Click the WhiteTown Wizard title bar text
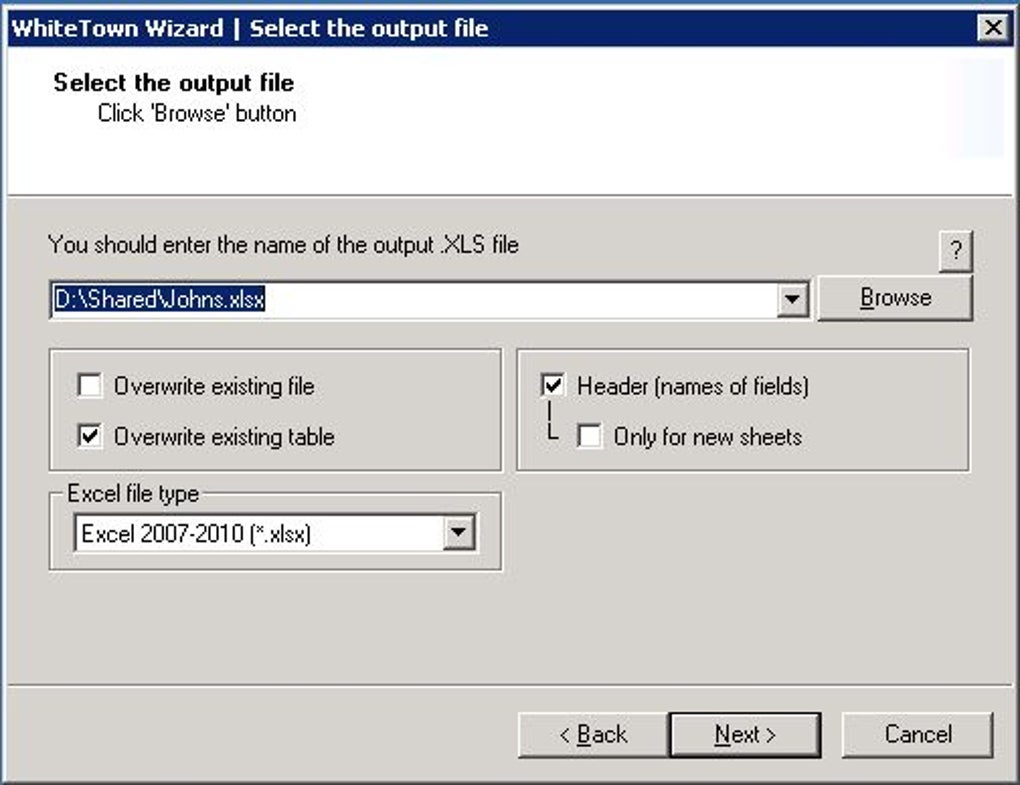The height and width of the screenshot is (785, 1020). (250, 28)
